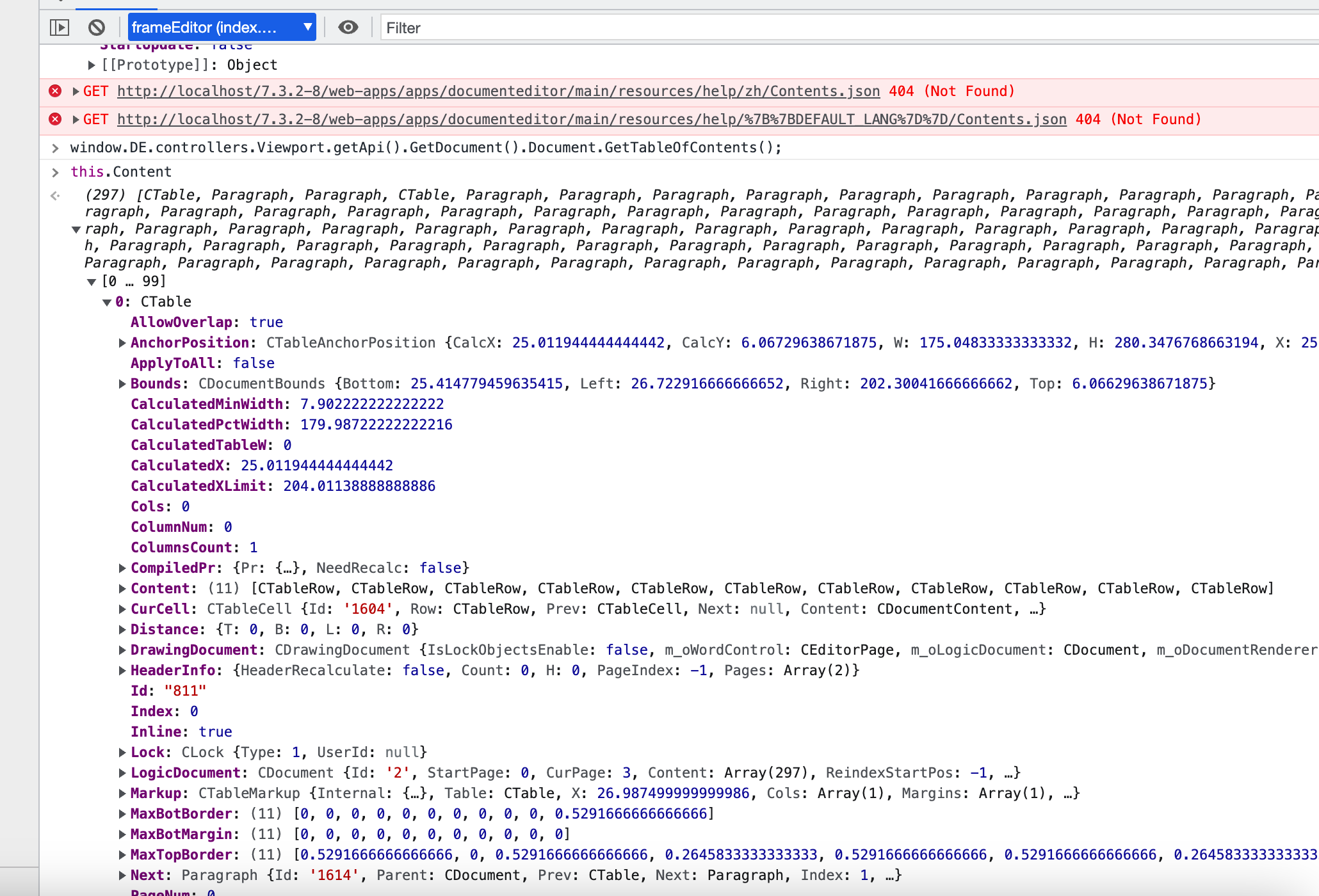
Task: Collapse the CTable entry at index 0
Action: click(106, 301)
